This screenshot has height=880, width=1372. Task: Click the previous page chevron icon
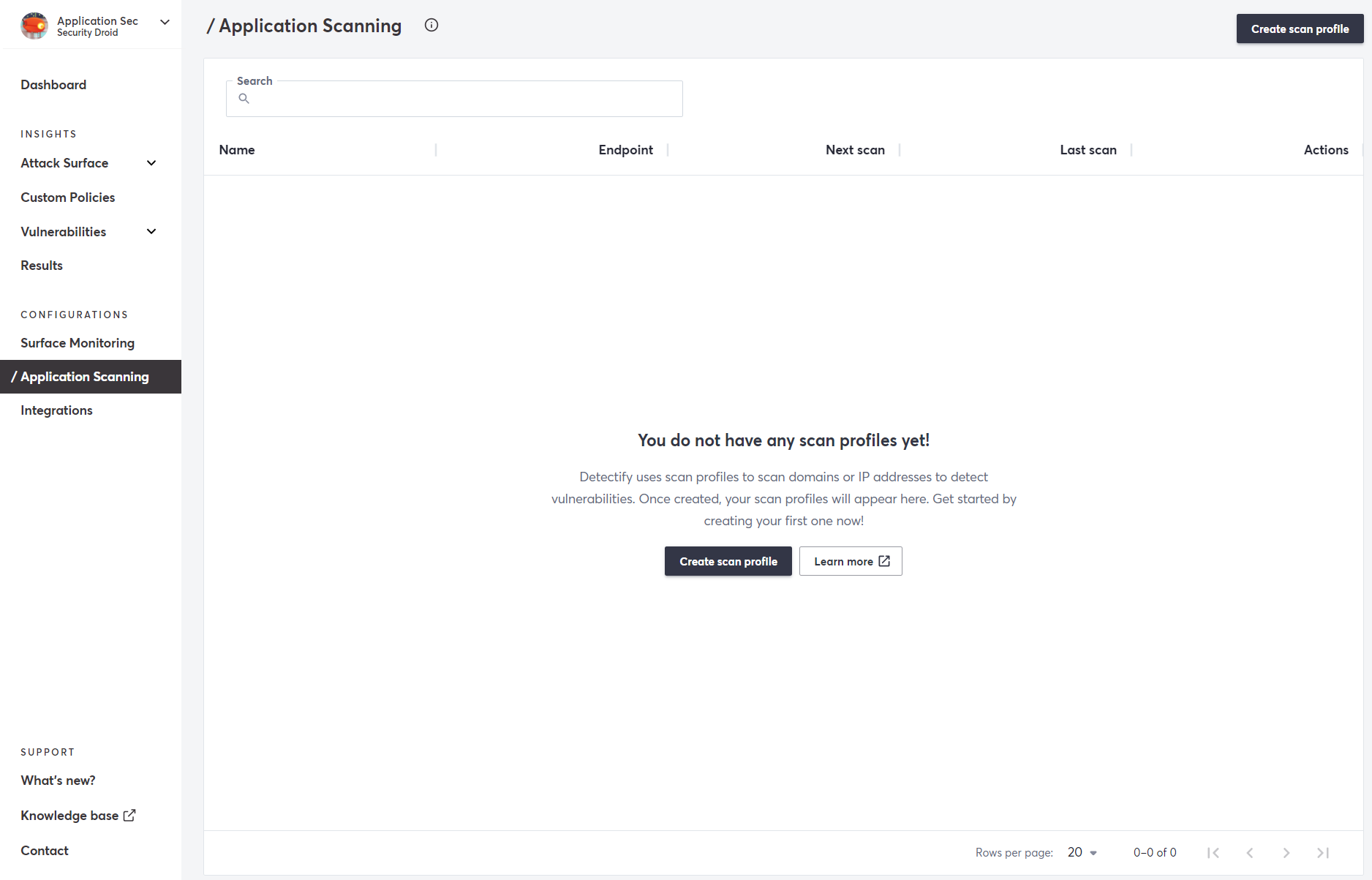pyautogui.click(x=1250, y=852)
